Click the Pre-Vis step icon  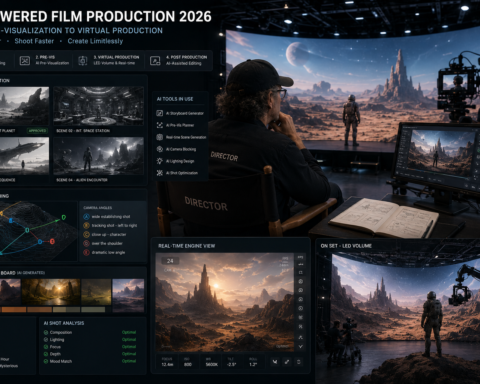(x=25, y=60)
